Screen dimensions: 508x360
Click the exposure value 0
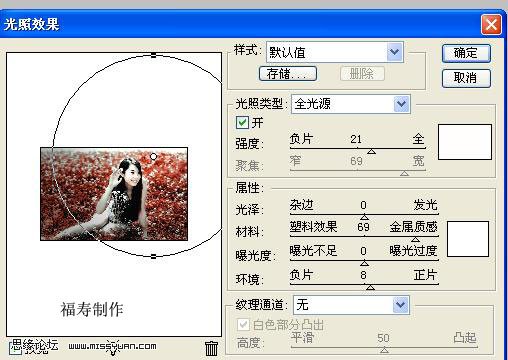tap(364, 251)
